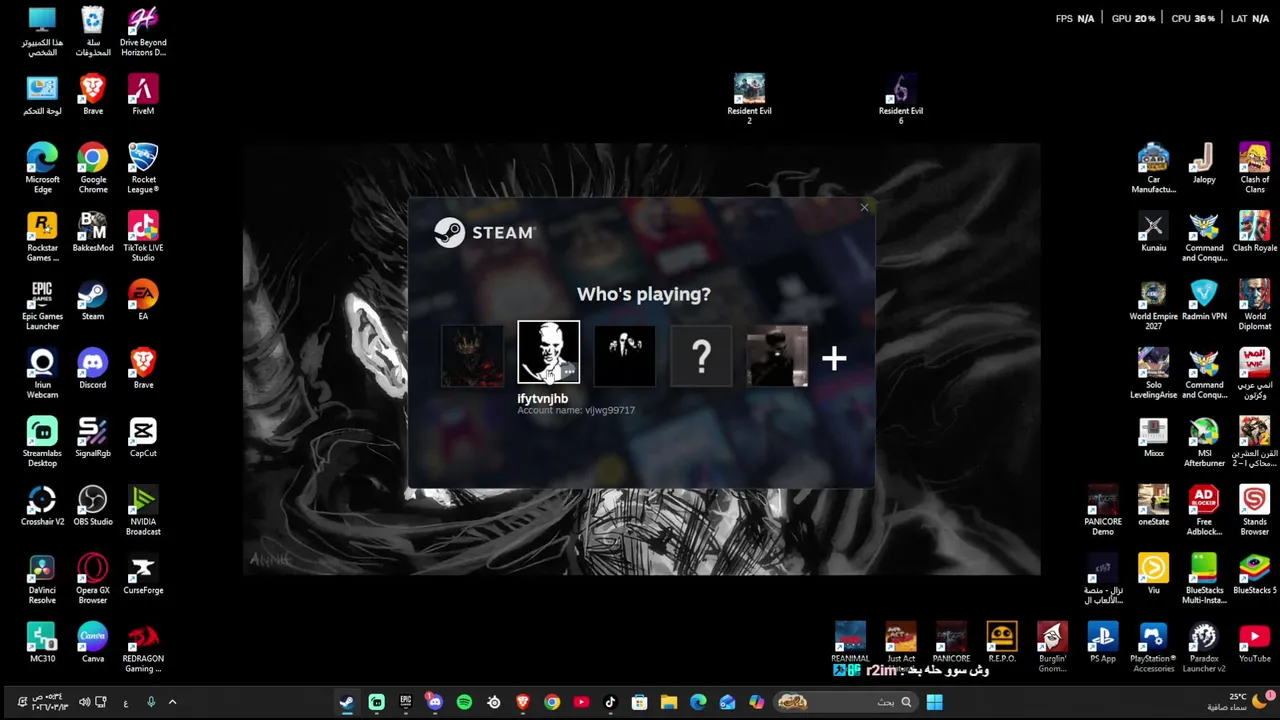Launch Epic Games Launcher desktop icon
The image size is (1280, 720).
point(42,304)
